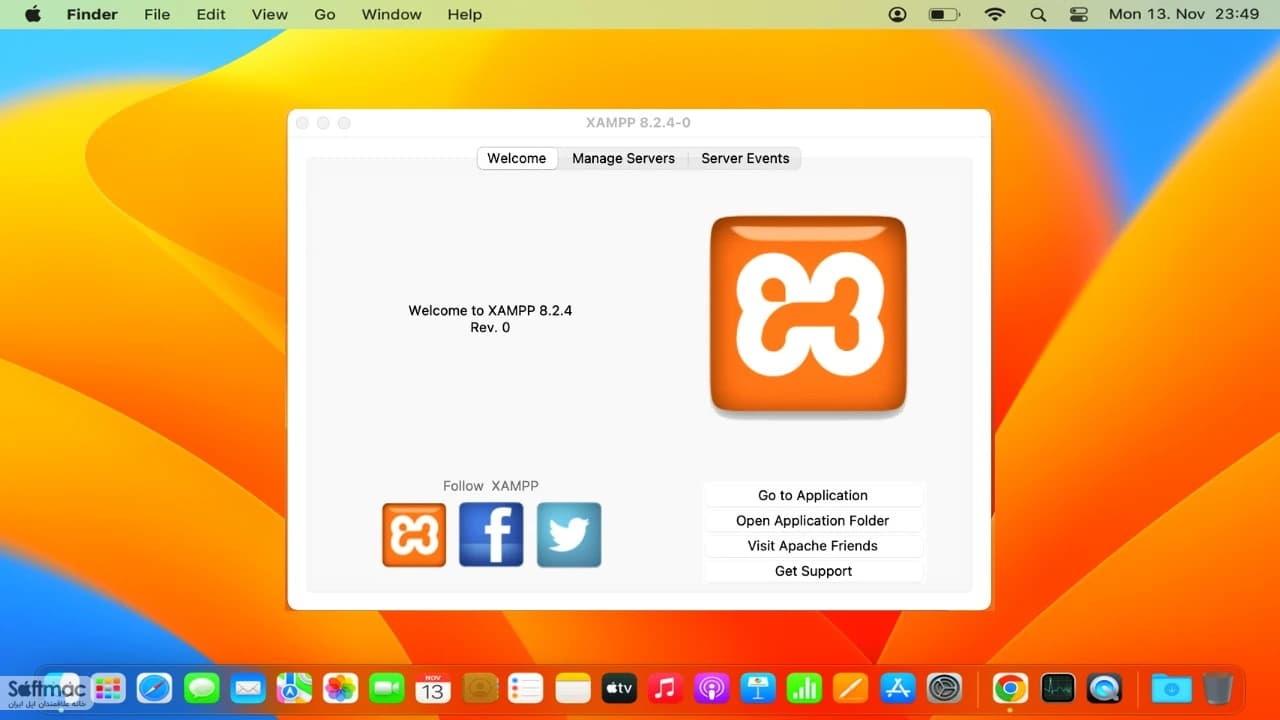Click the Visit Apache Friends button

(x=813, y=546)
